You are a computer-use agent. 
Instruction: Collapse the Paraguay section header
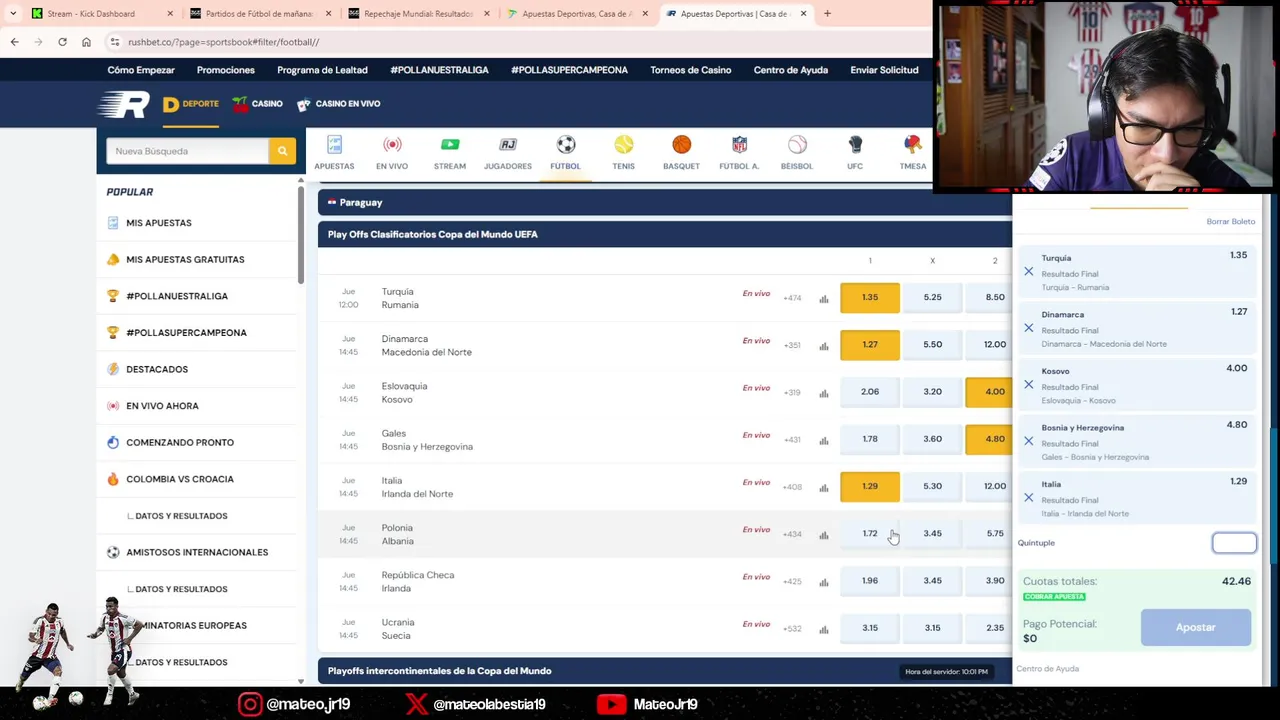point(665,202)
